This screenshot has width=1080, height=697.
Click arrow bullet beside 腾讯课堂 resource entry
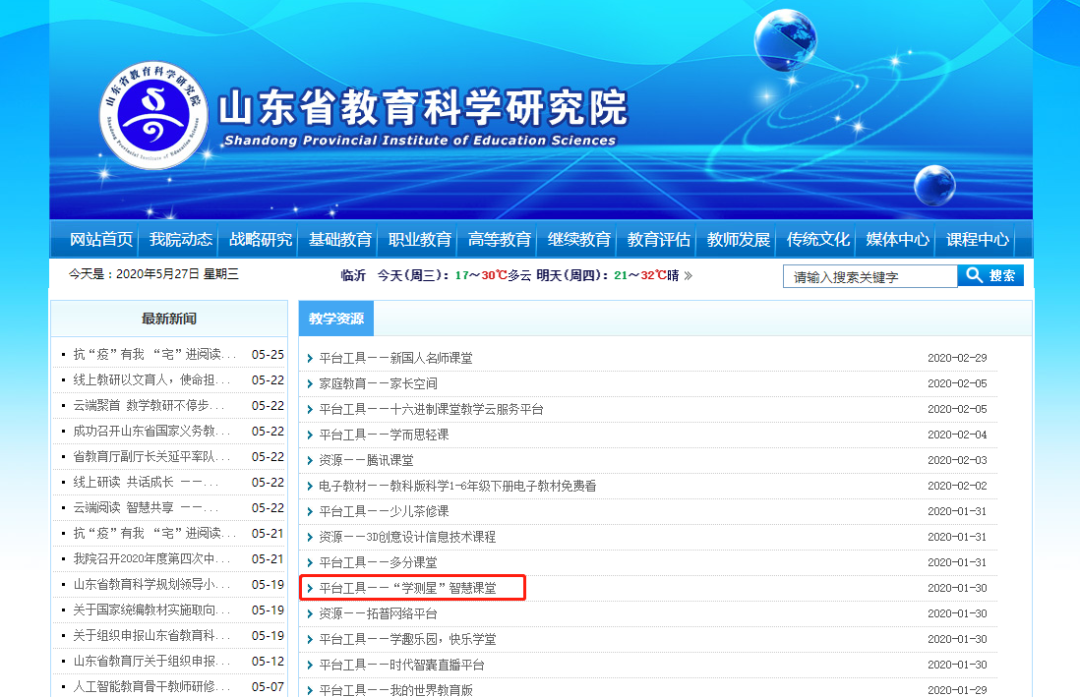coord(311,461)
